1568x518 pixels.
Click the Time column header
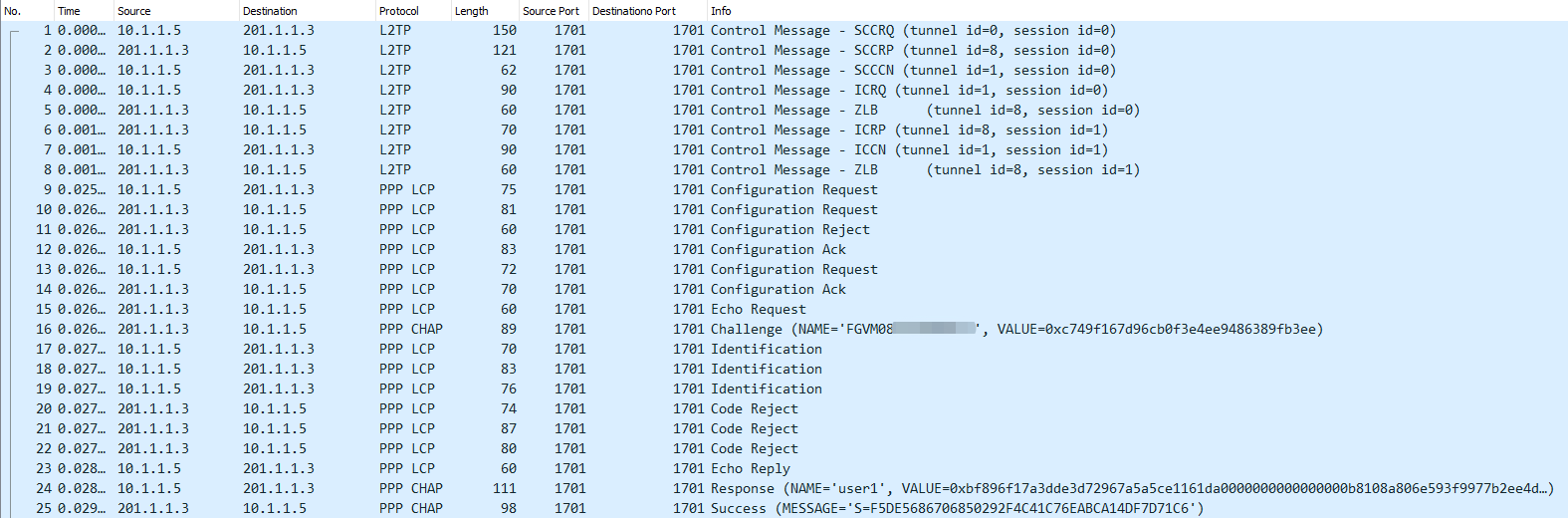[x=69, y=11]
